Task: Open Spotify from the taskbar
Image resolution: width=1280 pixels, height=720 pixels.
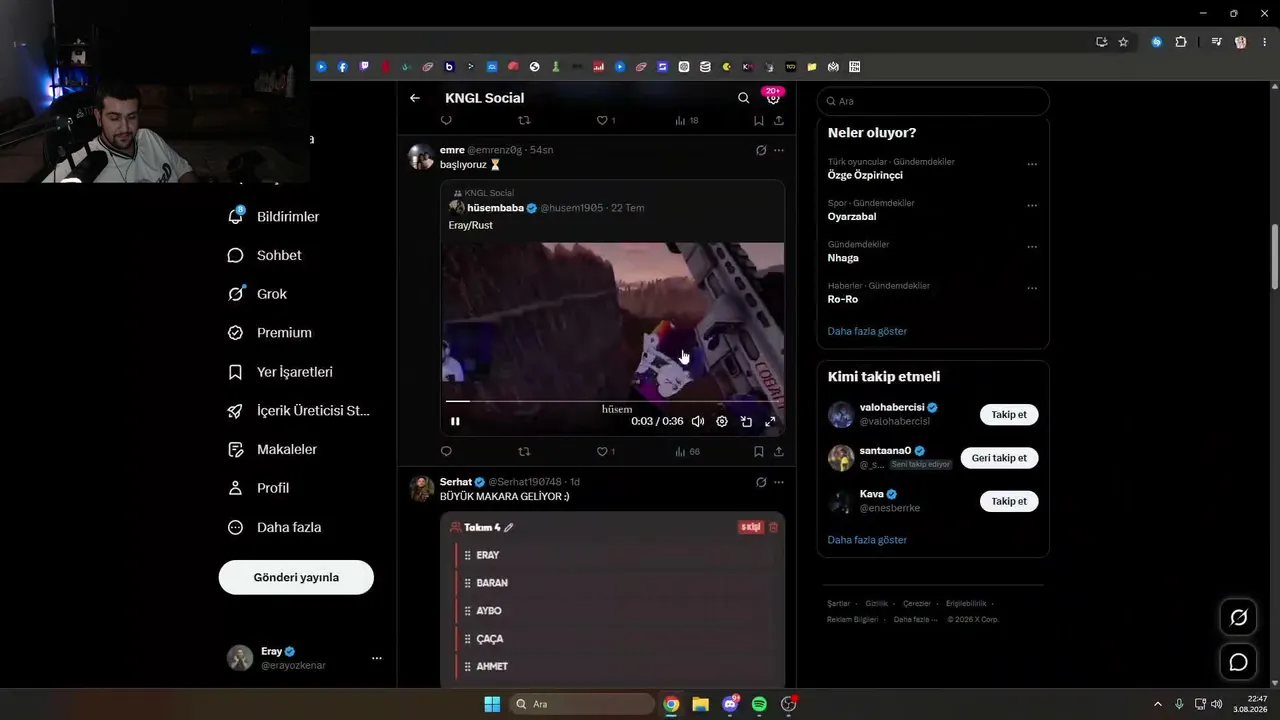Action: point(759,704)
